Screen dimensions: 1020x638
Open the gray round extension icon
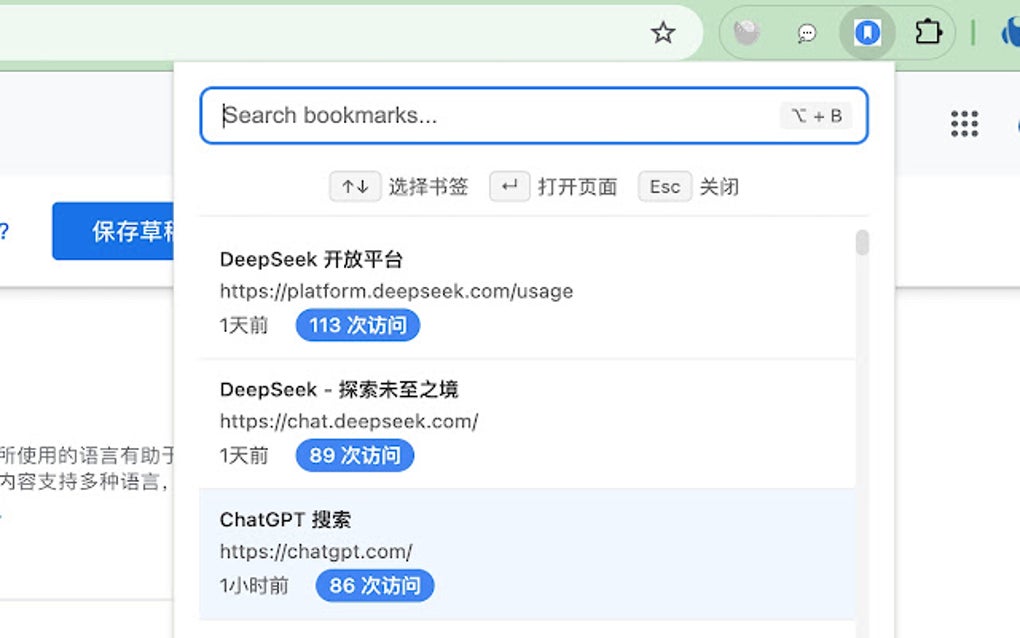[746, 33]
